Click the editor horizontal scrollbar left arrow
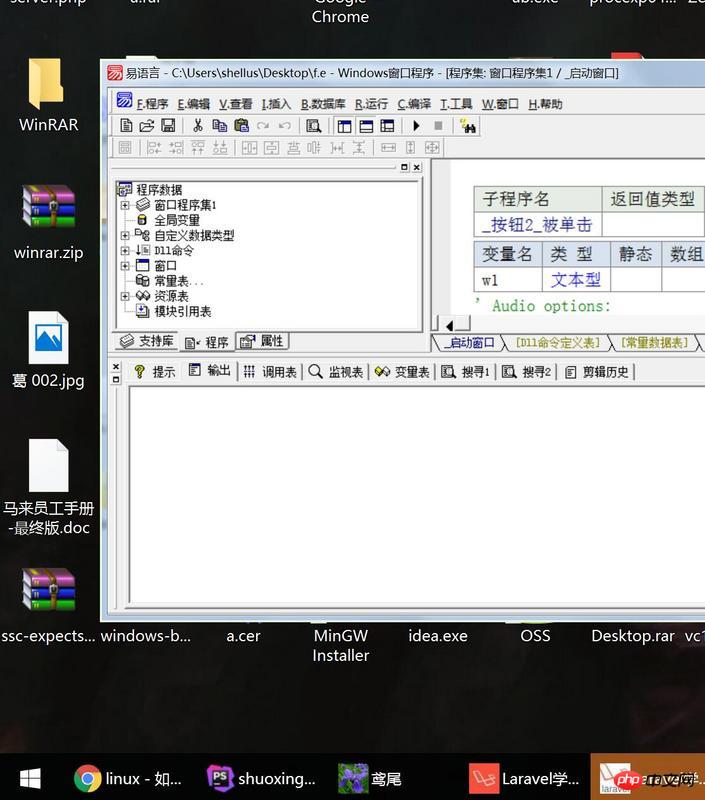The height and width of the screenshot is (800, 705). coord(451,325)
